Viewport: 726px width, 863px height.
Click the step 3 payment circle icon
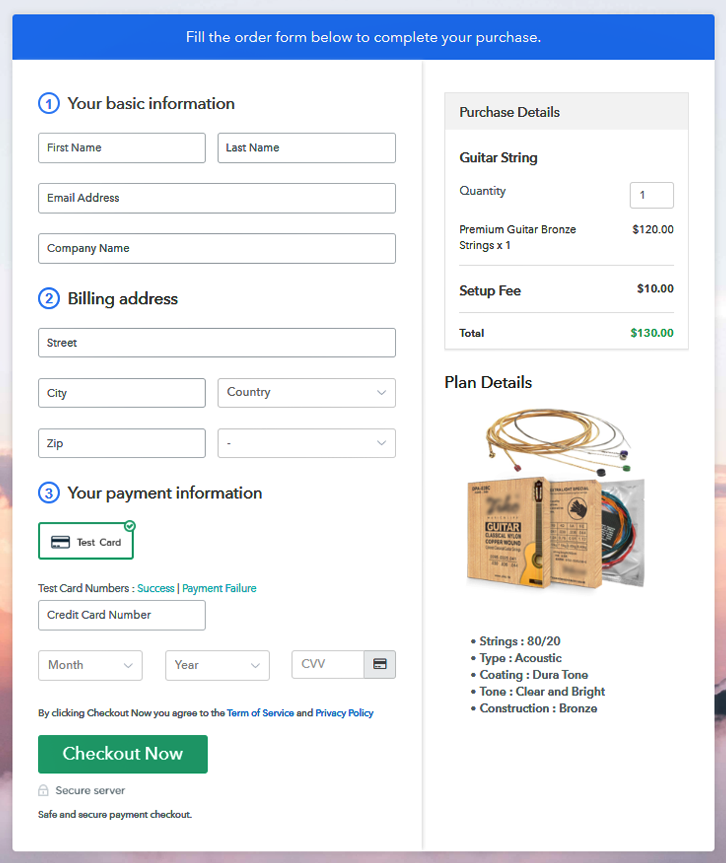[x=49, y=493]
